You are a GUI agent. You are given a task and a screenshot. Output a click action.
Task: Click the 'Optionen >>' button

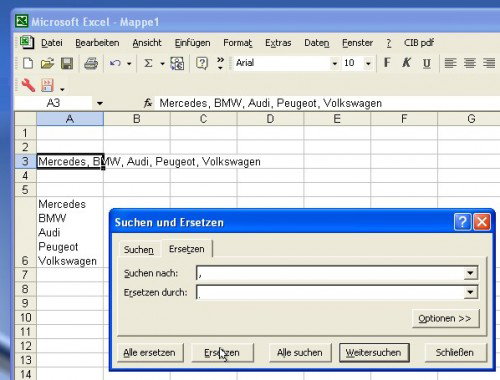click(x=445, y=318)
